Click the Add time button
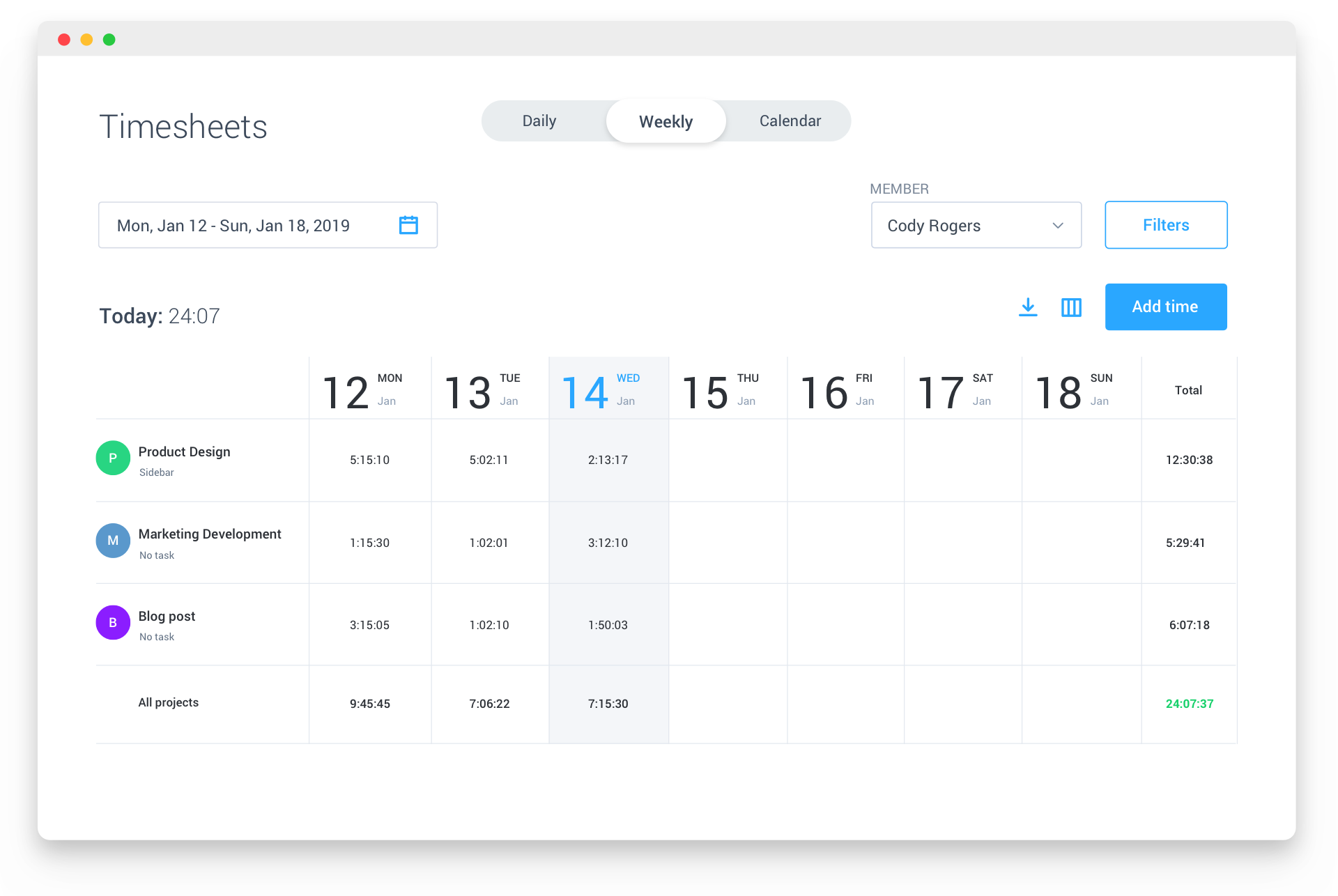 (x=1165, y=307)
